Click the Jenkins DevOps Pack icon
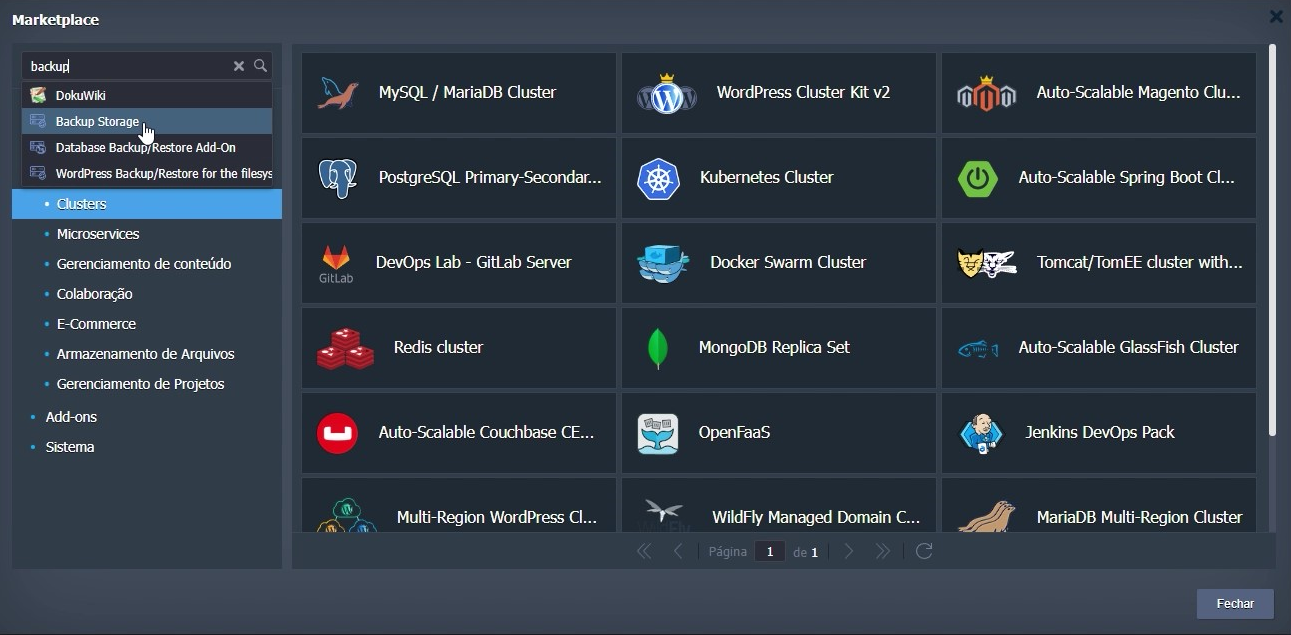The image size is (1291, 635). tap(980, 433)
